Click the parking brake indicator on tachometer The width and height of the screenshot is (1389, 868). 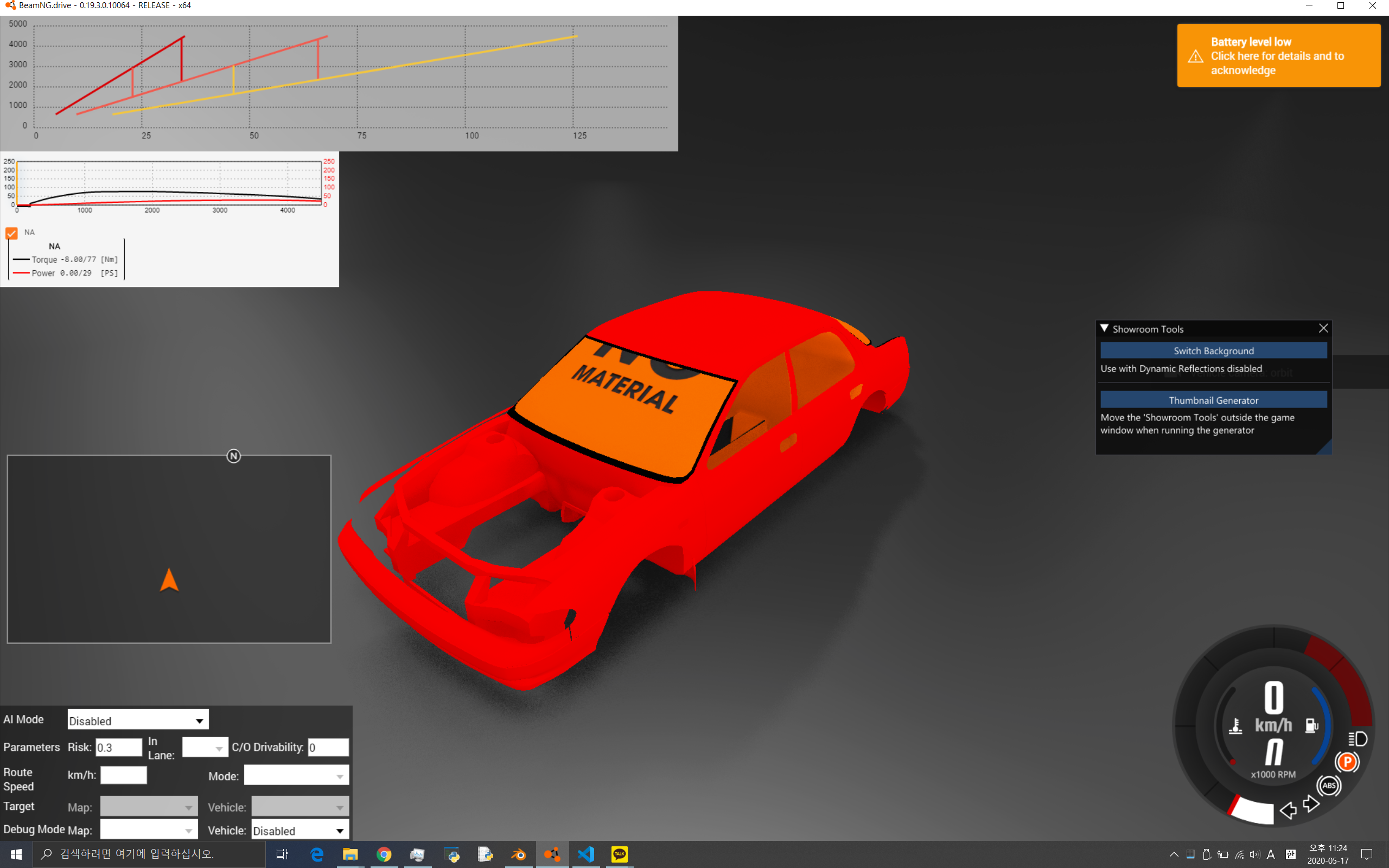pos(1347,762)
